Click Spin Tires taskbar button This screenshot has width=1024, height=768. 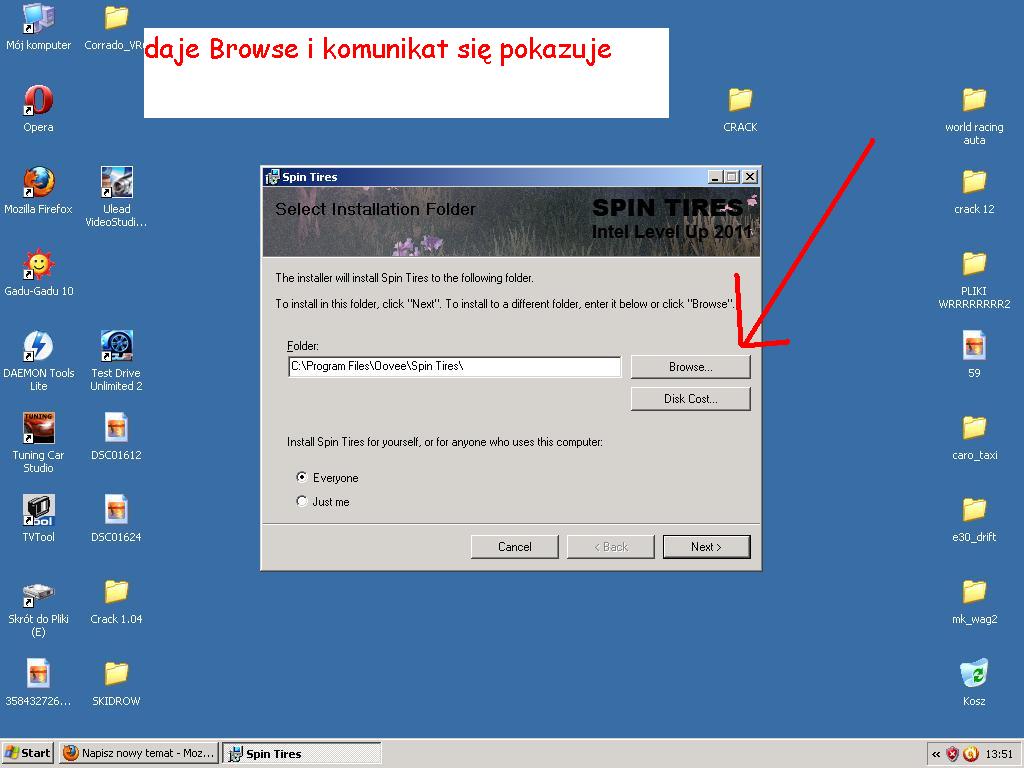(x=302, y=754)
